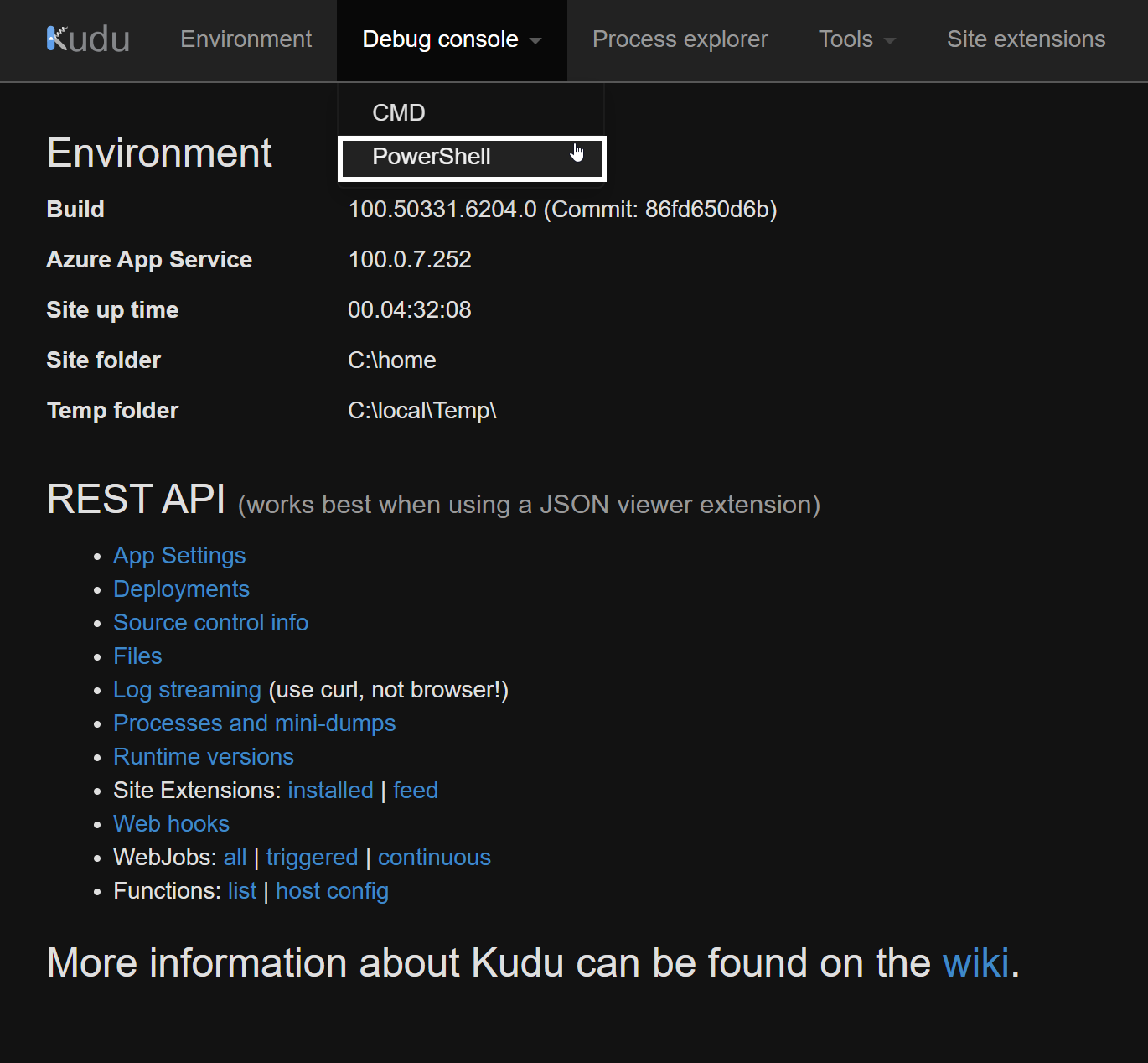The height and width of the screenshot is (1063, 1148).
Task: Open Processes and mini-dumps link
Action: coord(254,723)
